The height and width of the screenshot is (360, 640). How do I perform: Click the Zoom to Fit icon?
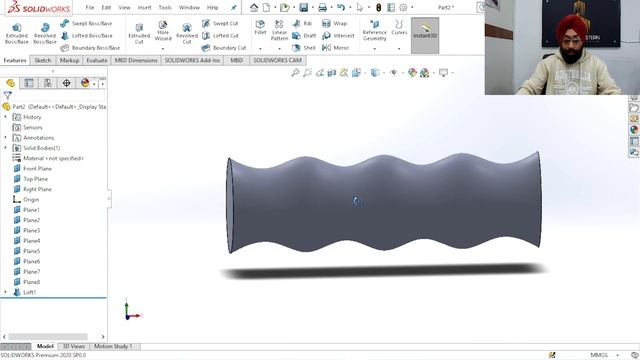point(295,73)
